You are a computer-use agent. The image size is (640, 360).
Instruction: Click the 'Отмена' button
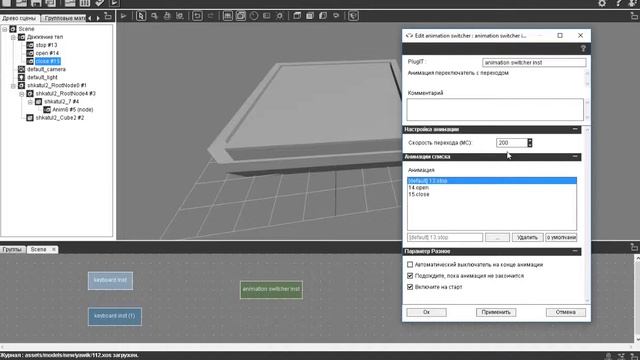[566, 312]
